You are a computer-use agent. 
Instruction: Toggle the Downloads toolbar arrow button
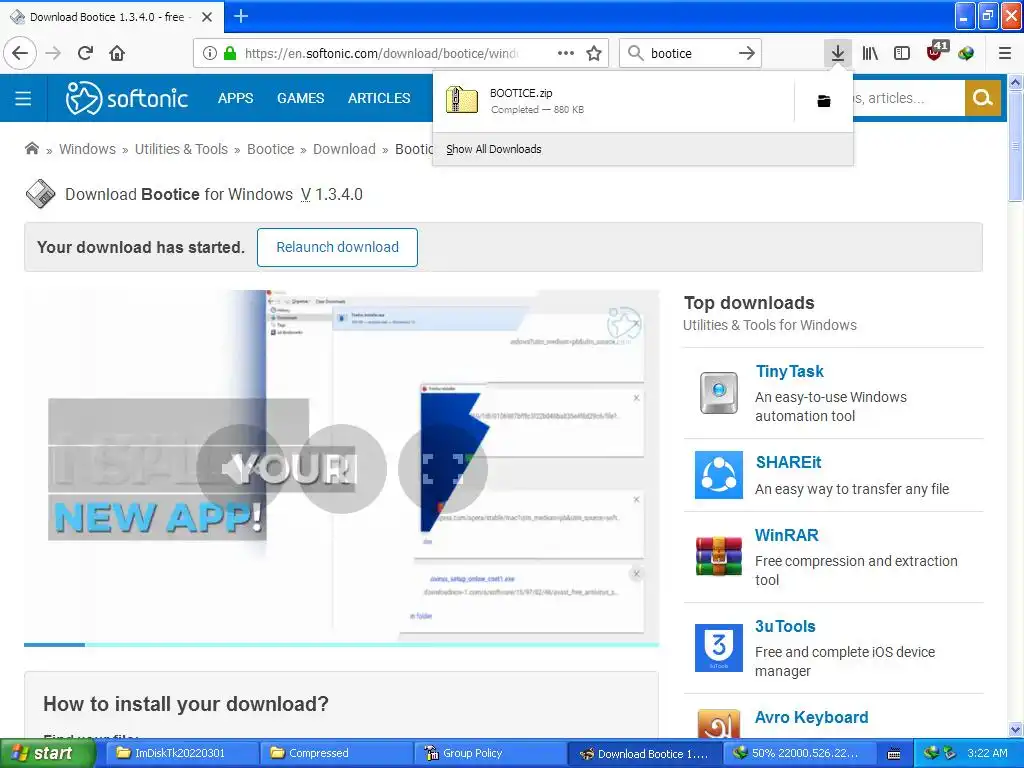pos(837,53)
